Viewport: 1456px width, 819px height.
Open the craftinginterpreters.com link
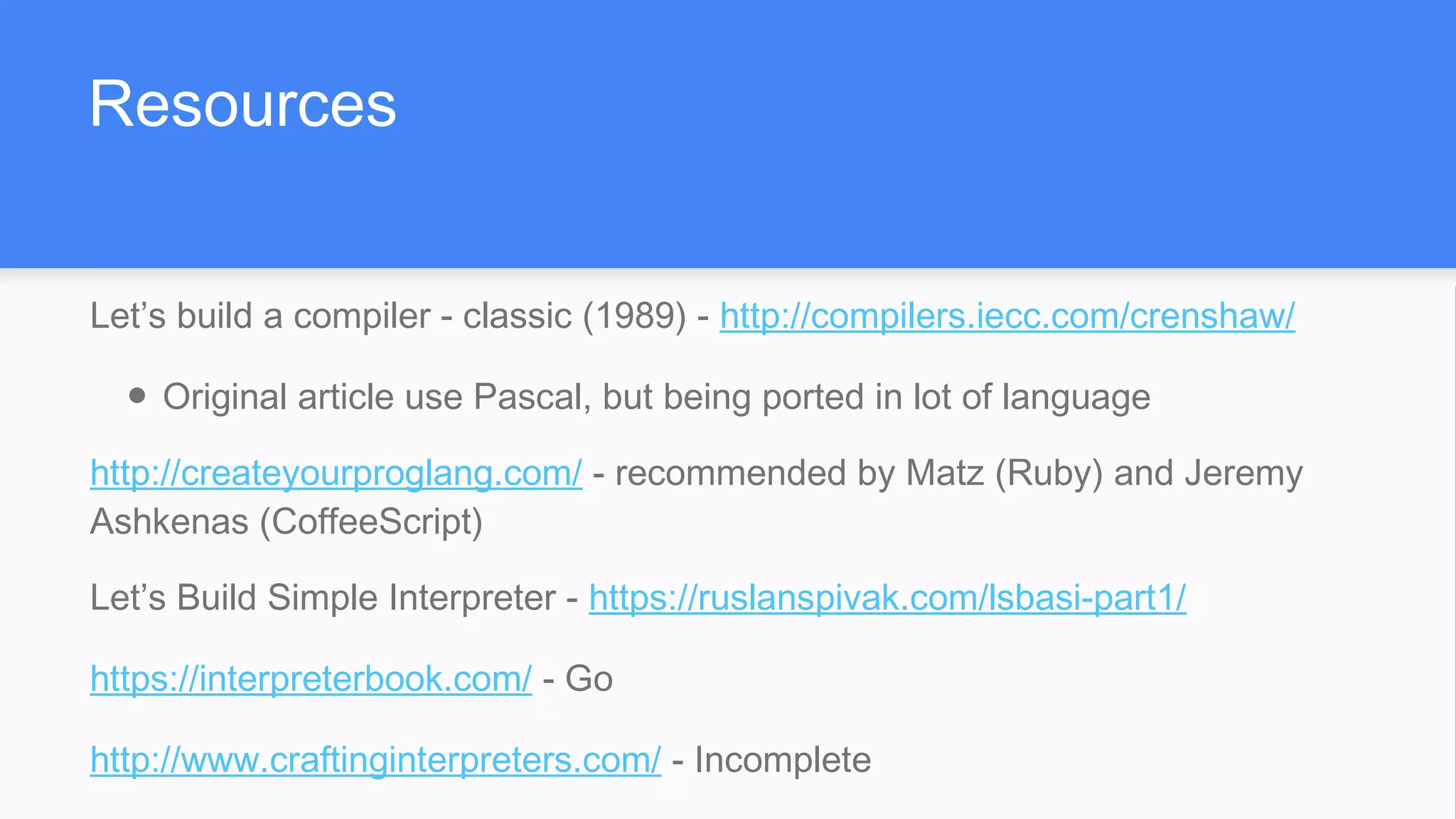(375, 760)
